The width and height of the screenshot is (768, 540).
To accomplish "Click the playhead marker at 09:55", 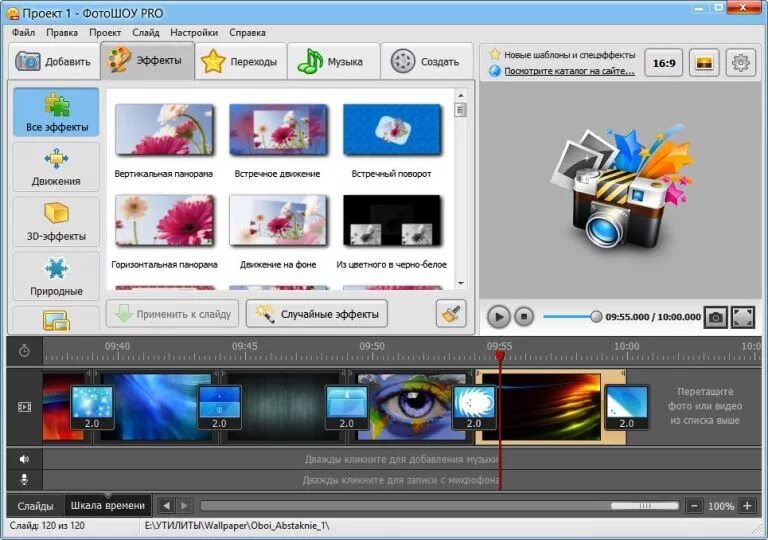I will (500, 356).
